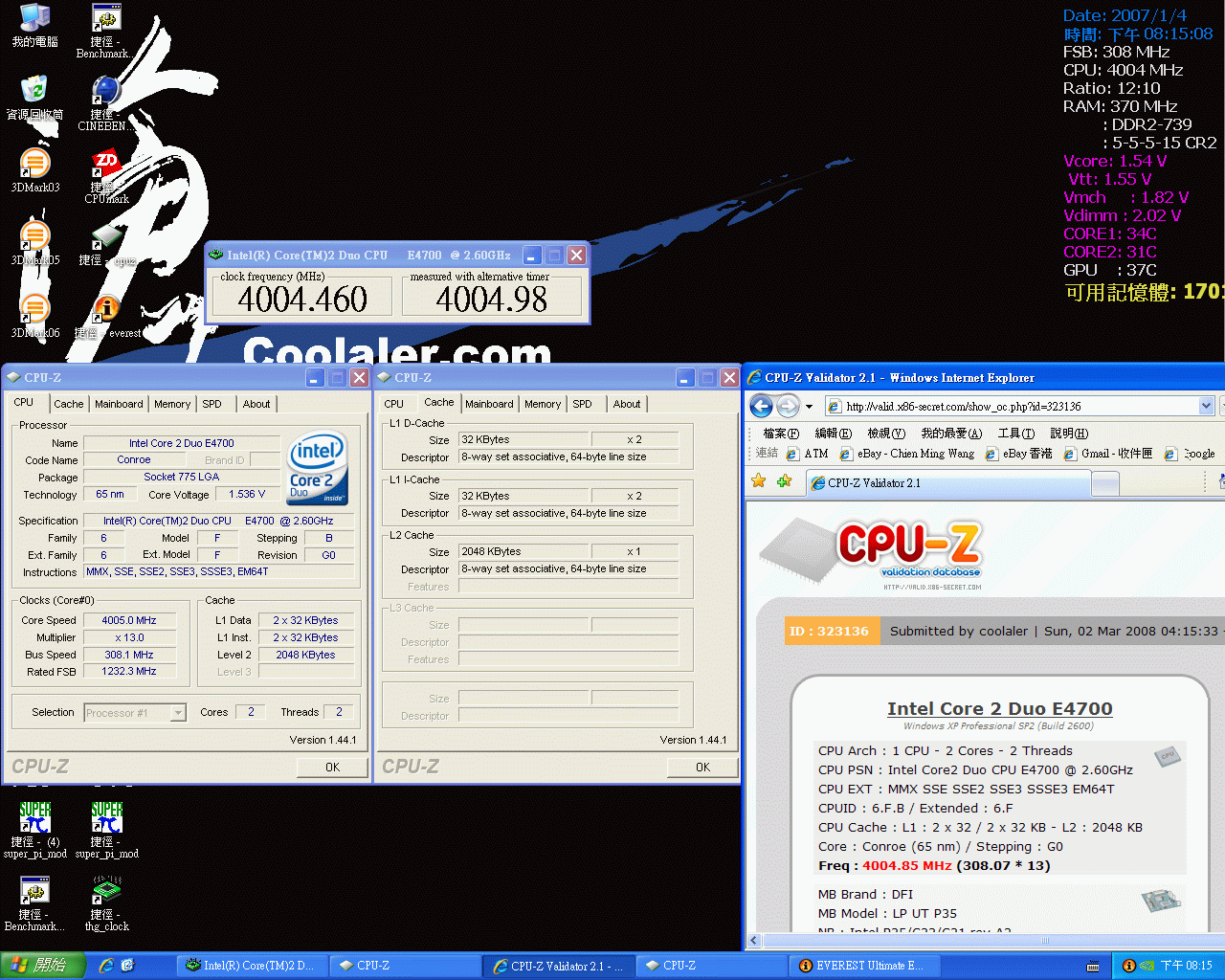Click the motherboard image beside MB Brand
Viewport: 1225px width, 980px height.
coord(1161,901)
